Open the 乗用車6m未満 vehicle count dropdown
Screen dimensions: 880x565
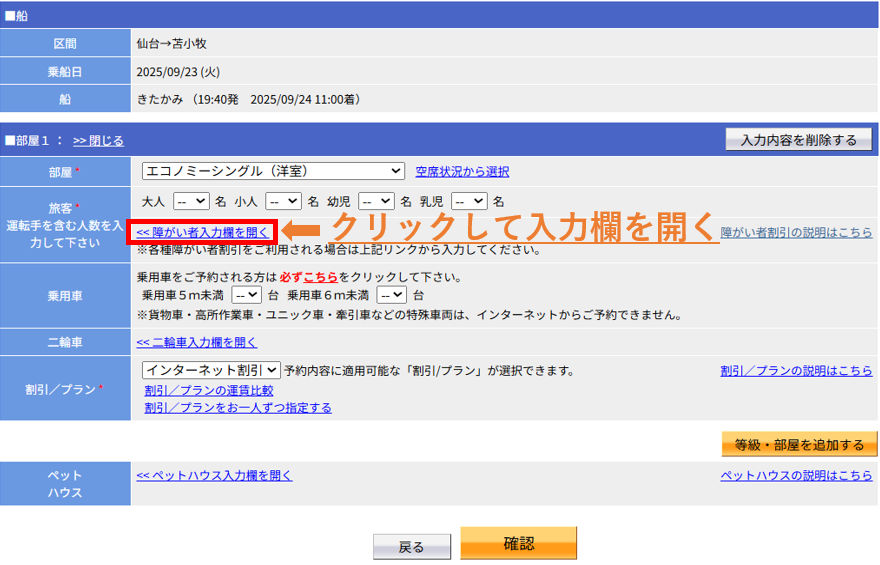pyautogui.click(x=392, y=295)
